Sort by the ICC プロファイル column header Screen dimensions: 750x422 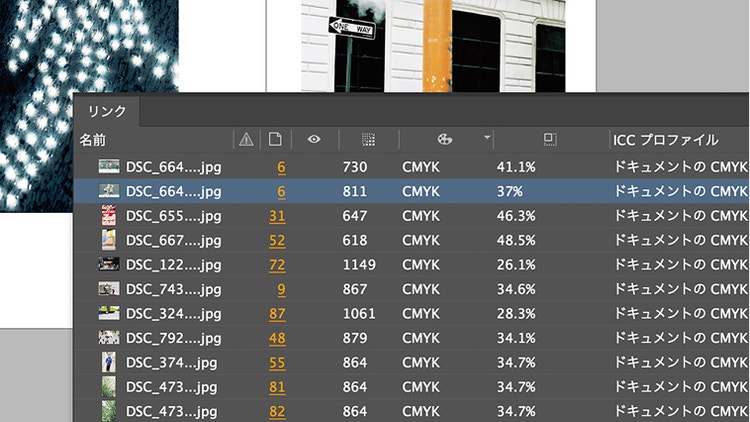pyautogui.click(x=666, y=140)
